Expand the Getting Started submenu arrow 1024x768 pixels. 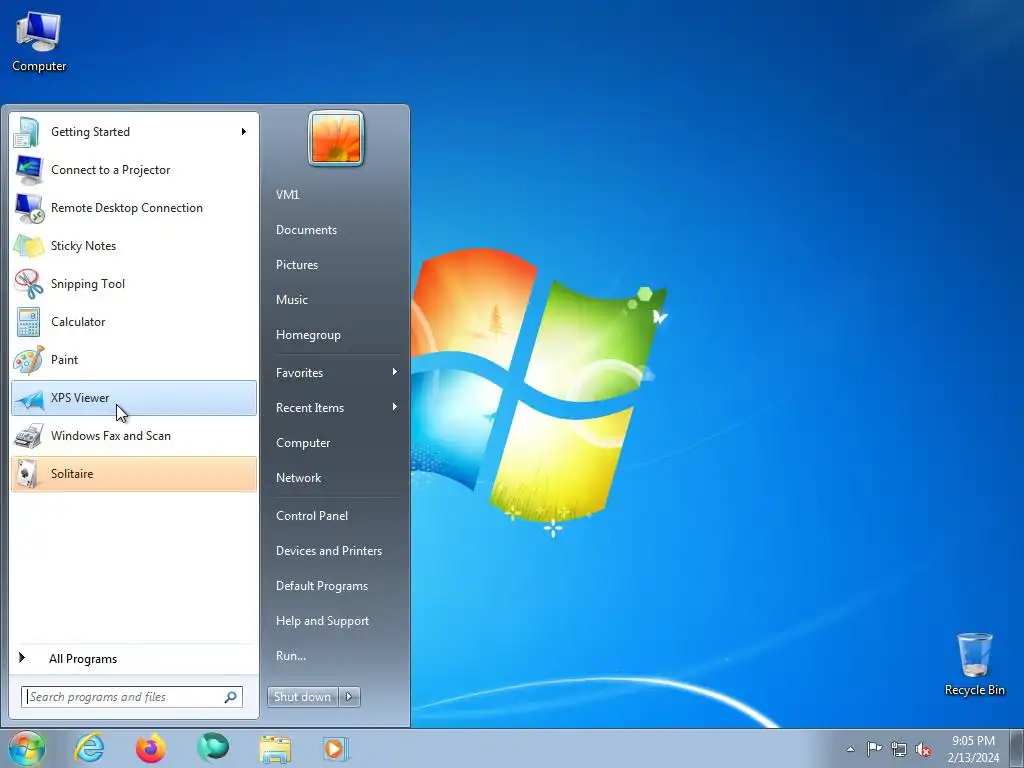click(x=244, y=132)
